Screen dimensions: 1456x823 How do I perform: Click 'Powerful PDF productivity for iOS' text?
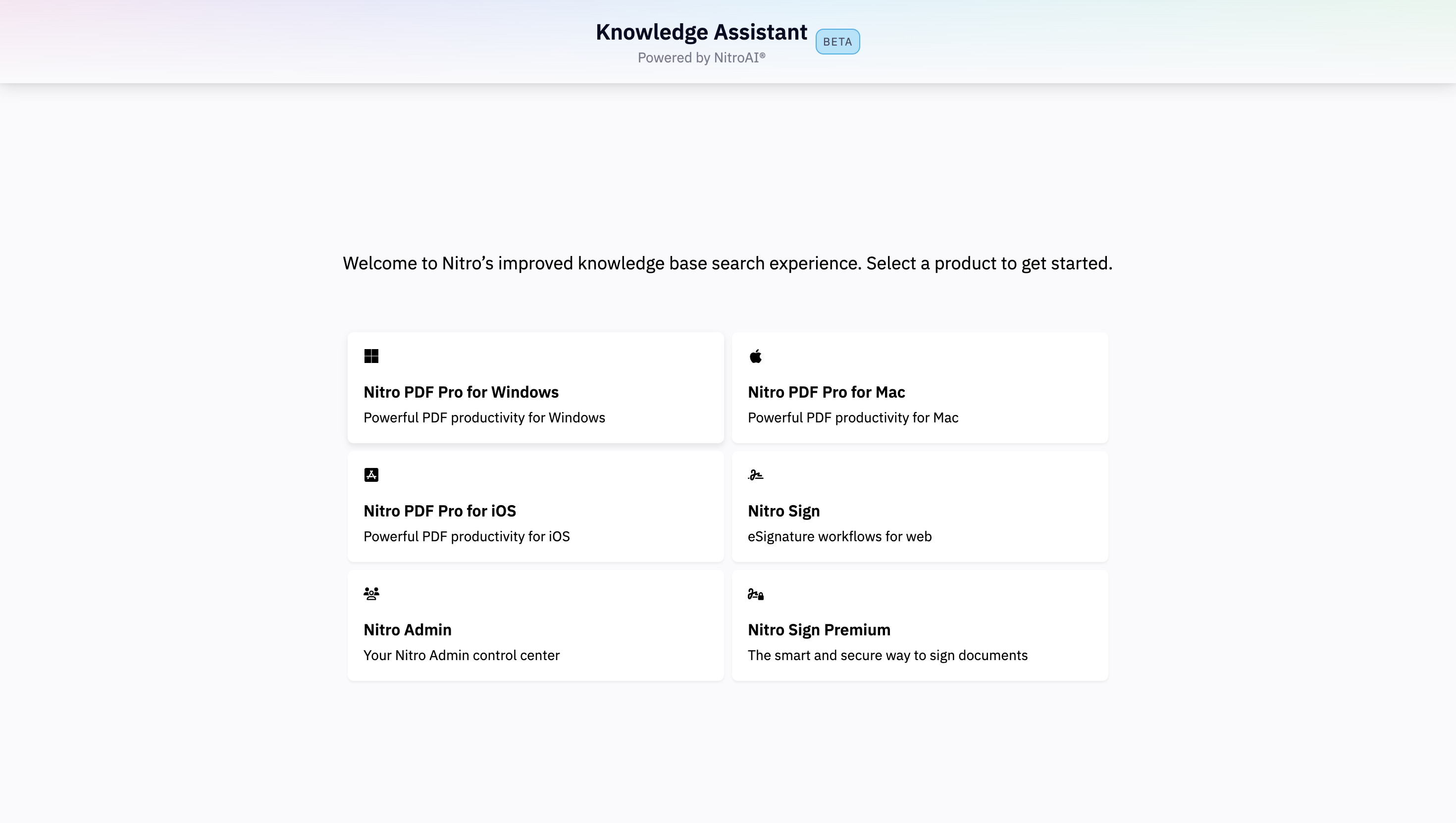467,536
